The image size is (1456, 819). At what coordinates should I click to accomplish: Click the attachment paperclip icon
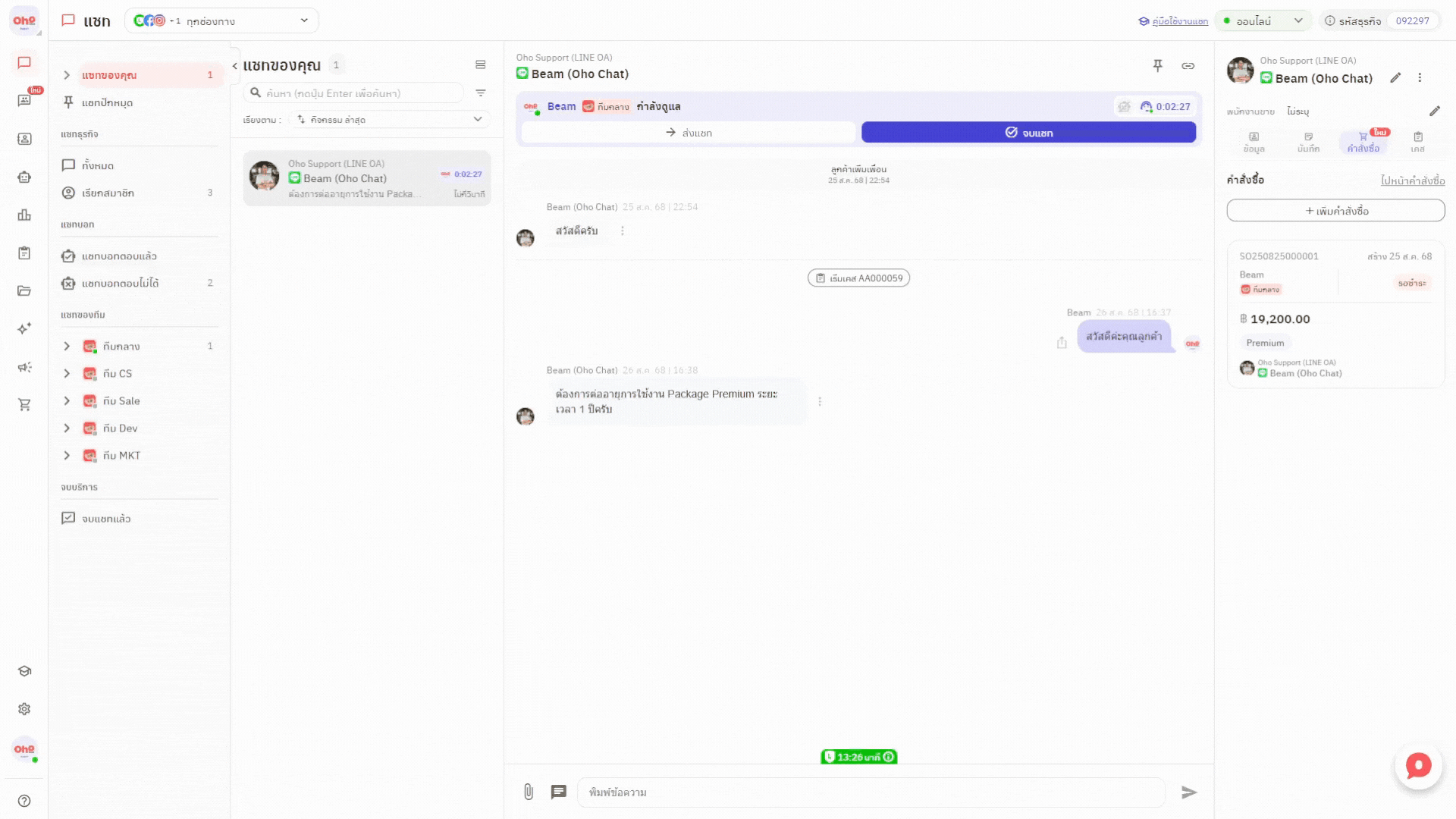tap(529, 792)
